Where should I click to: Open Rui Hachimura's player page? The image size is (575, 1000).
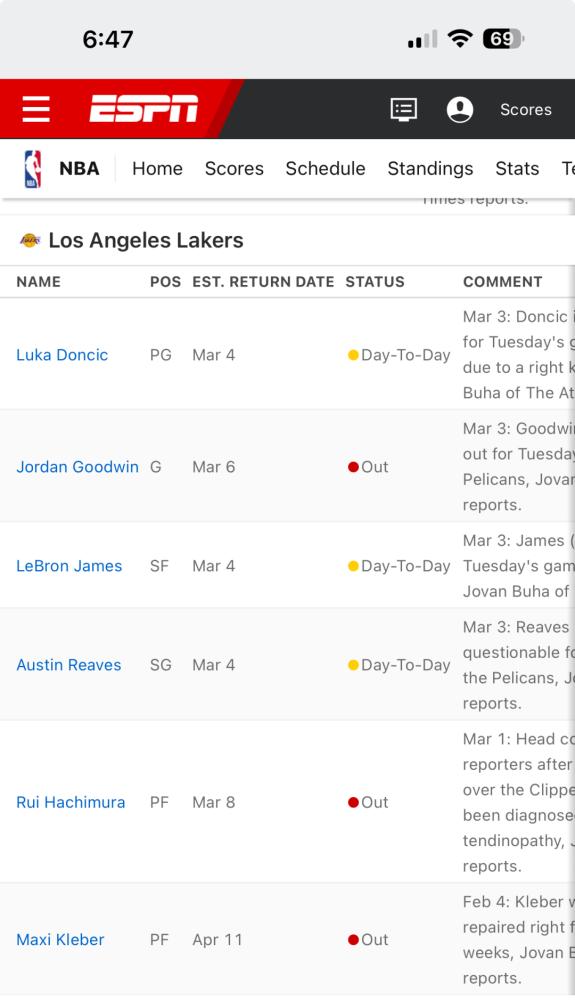(x=70, y=802)
